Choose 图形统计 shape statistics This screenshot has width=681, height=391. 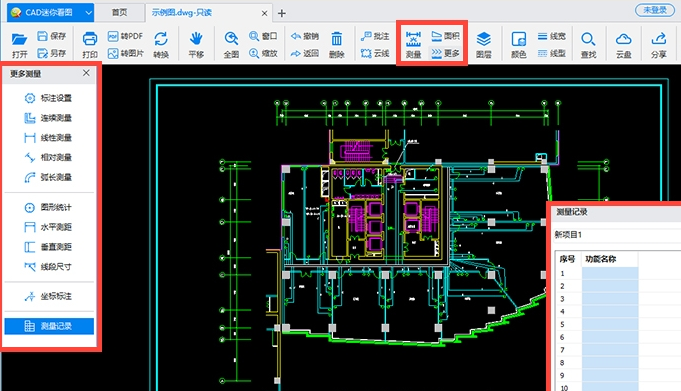pos(48,207)
